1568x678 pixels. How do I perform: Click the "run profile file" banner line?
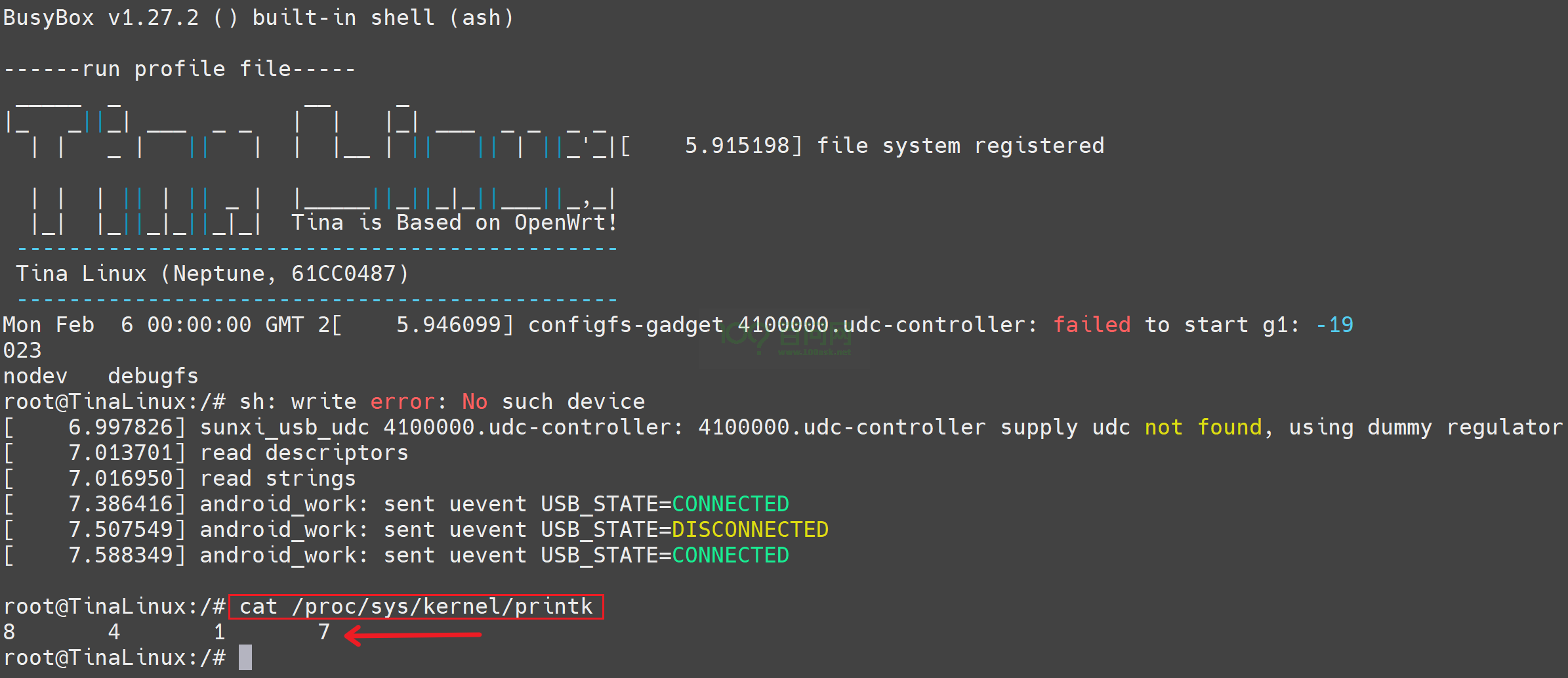click(x=179, y=69)
